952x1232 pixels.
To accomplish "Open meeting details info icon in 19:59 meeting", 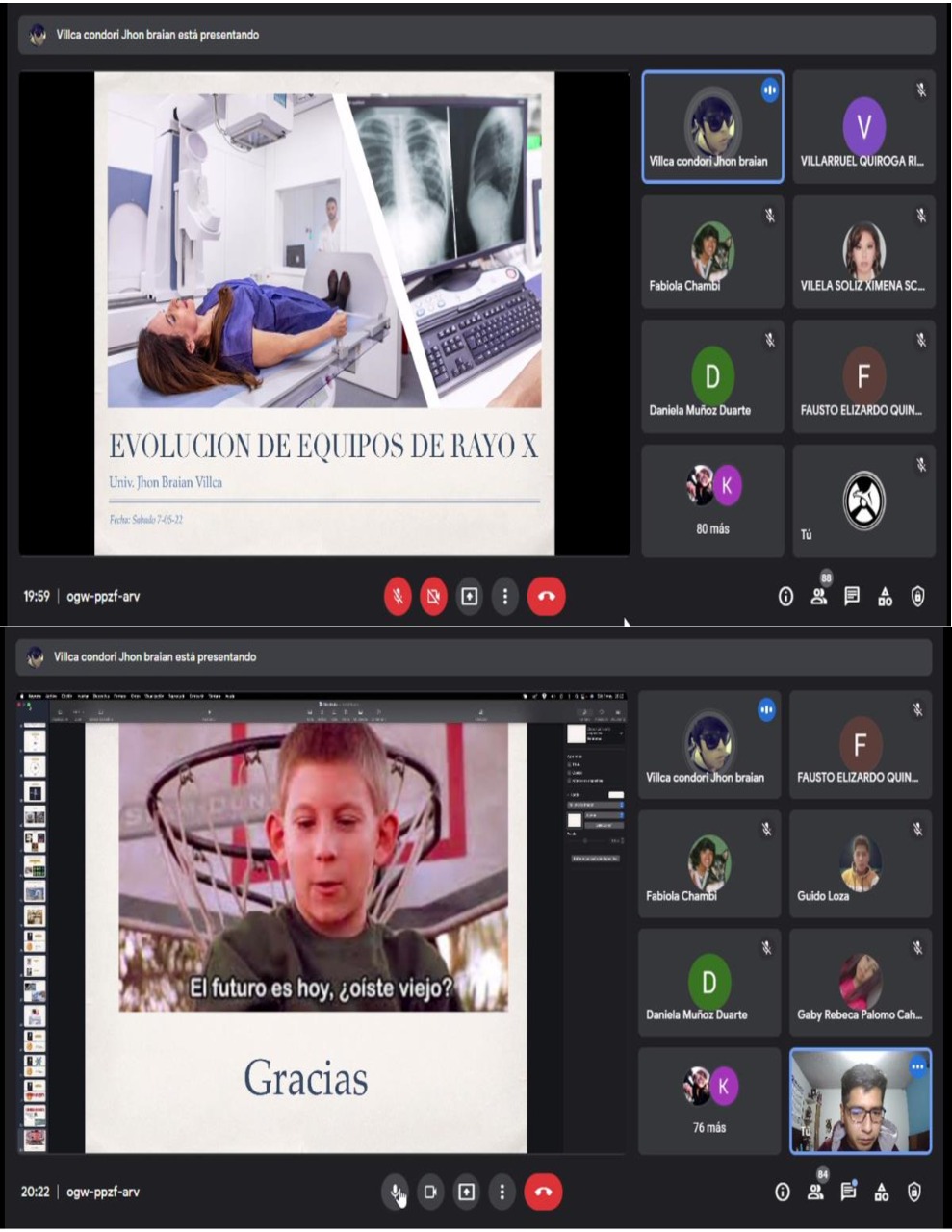I will (785, 597).
